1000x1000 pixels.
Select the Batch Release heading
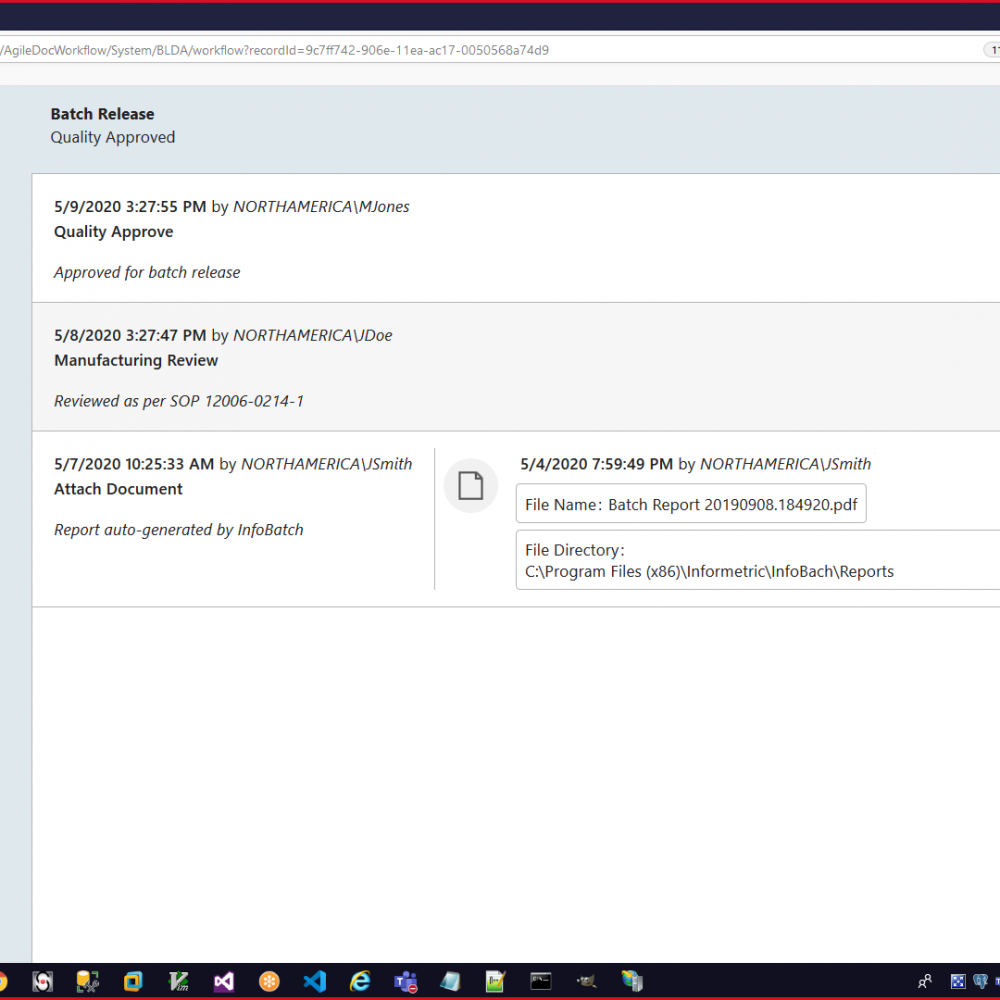103,114
